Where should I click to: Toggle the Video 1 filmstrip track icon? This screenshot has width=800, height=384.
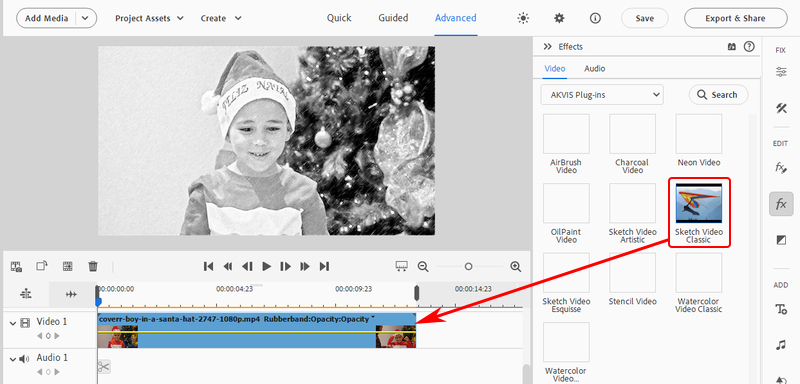[25, 322]
